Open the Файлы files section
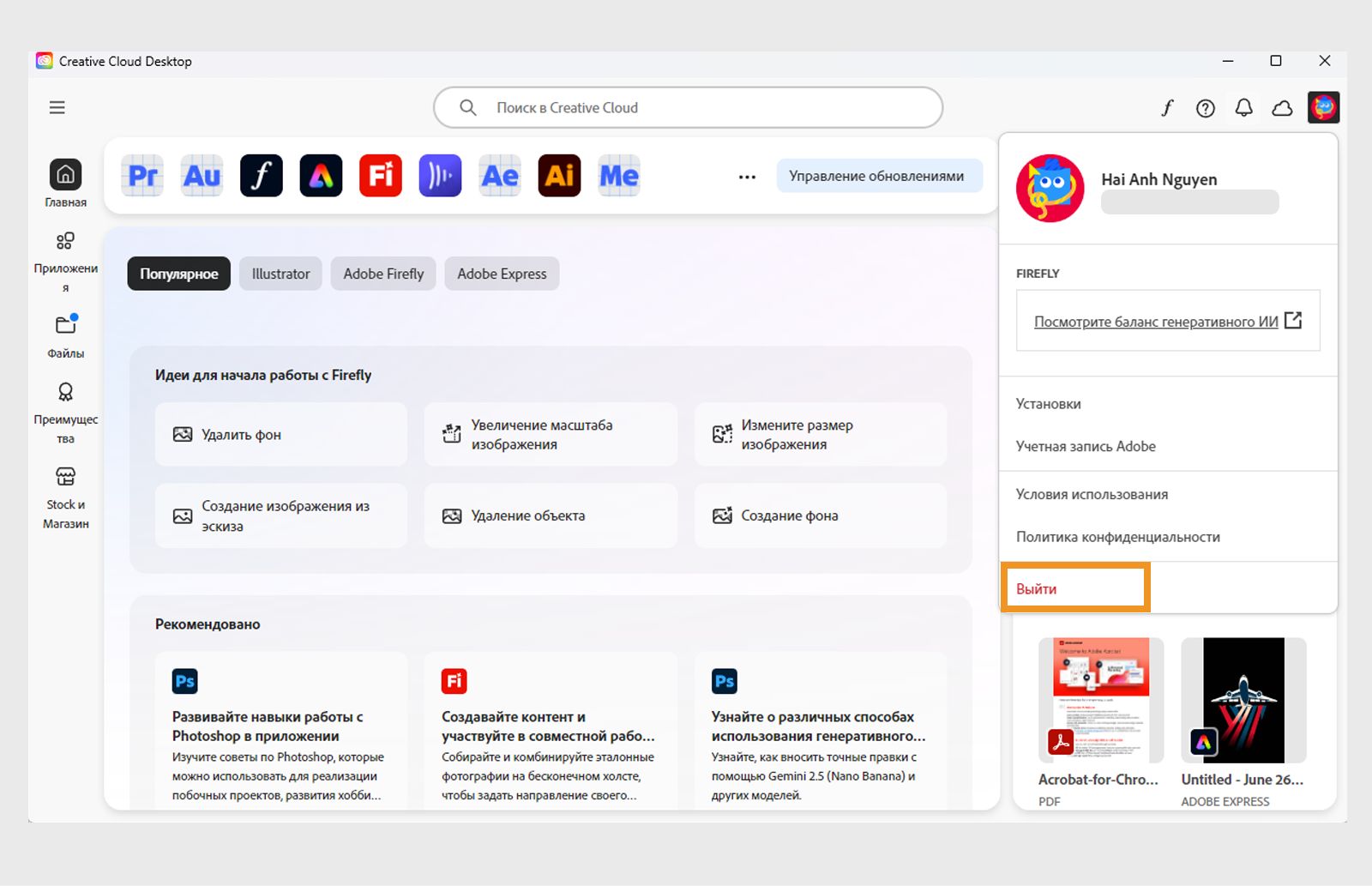This screenshot has height=886, width=1372. 66,336
